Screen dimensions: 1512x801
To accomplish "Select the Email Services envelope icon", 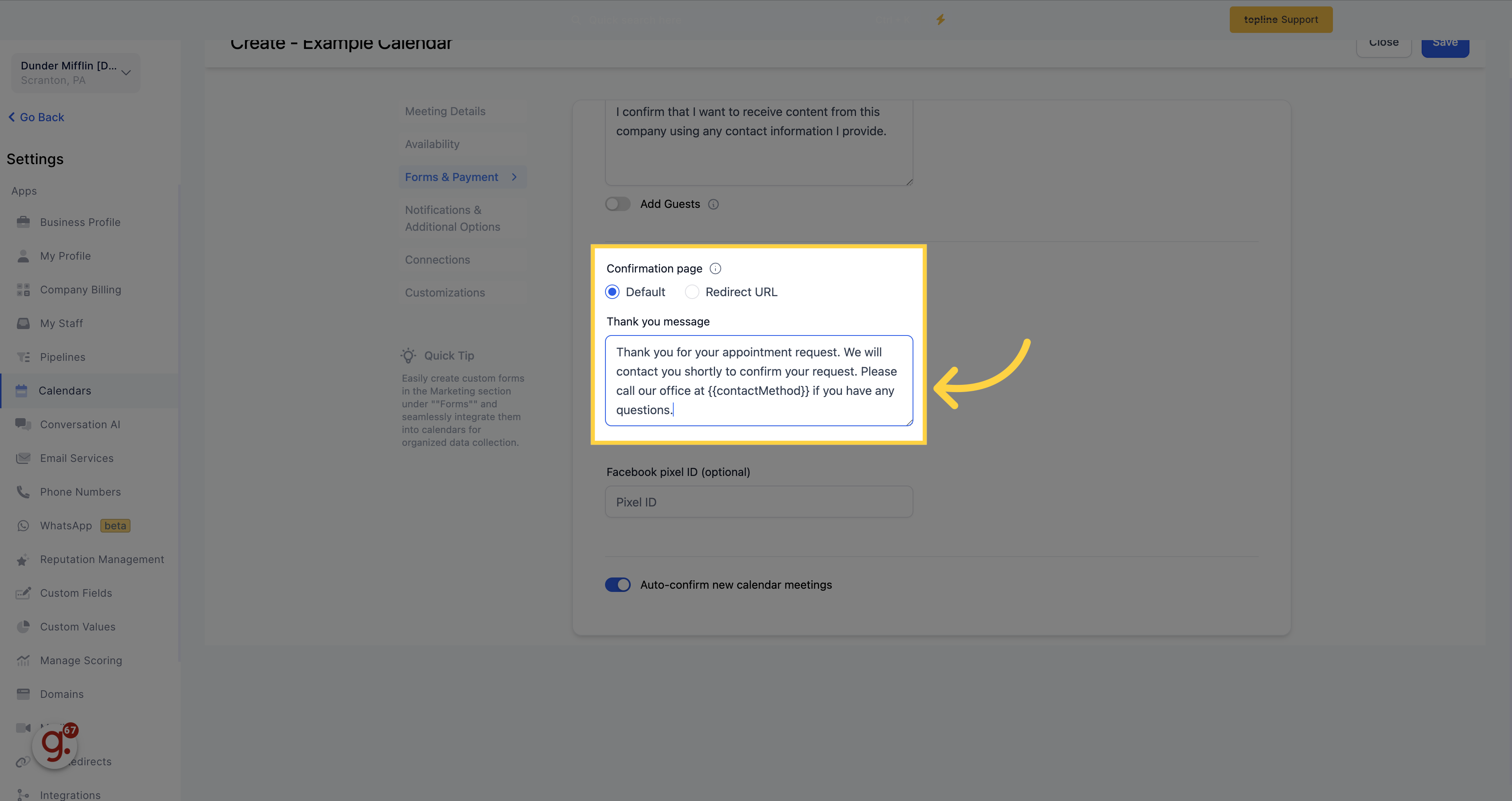I will [x=23, y=458].
